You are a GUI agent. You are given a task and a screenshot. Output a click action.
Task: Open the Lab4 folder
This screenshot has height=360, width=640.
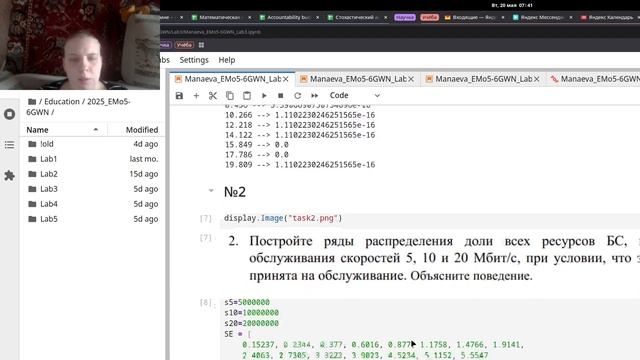[x=93, y=204]
